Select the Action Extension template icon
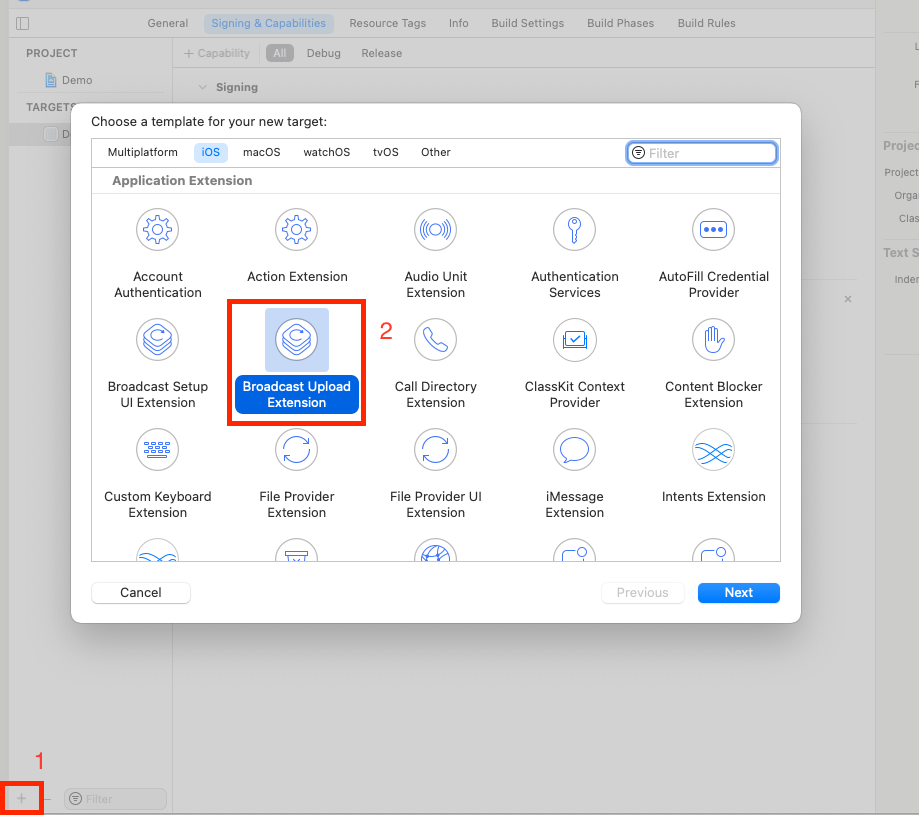Image resolution: width=919 pixels, height=815 pixels. click(x=297, y=229)
